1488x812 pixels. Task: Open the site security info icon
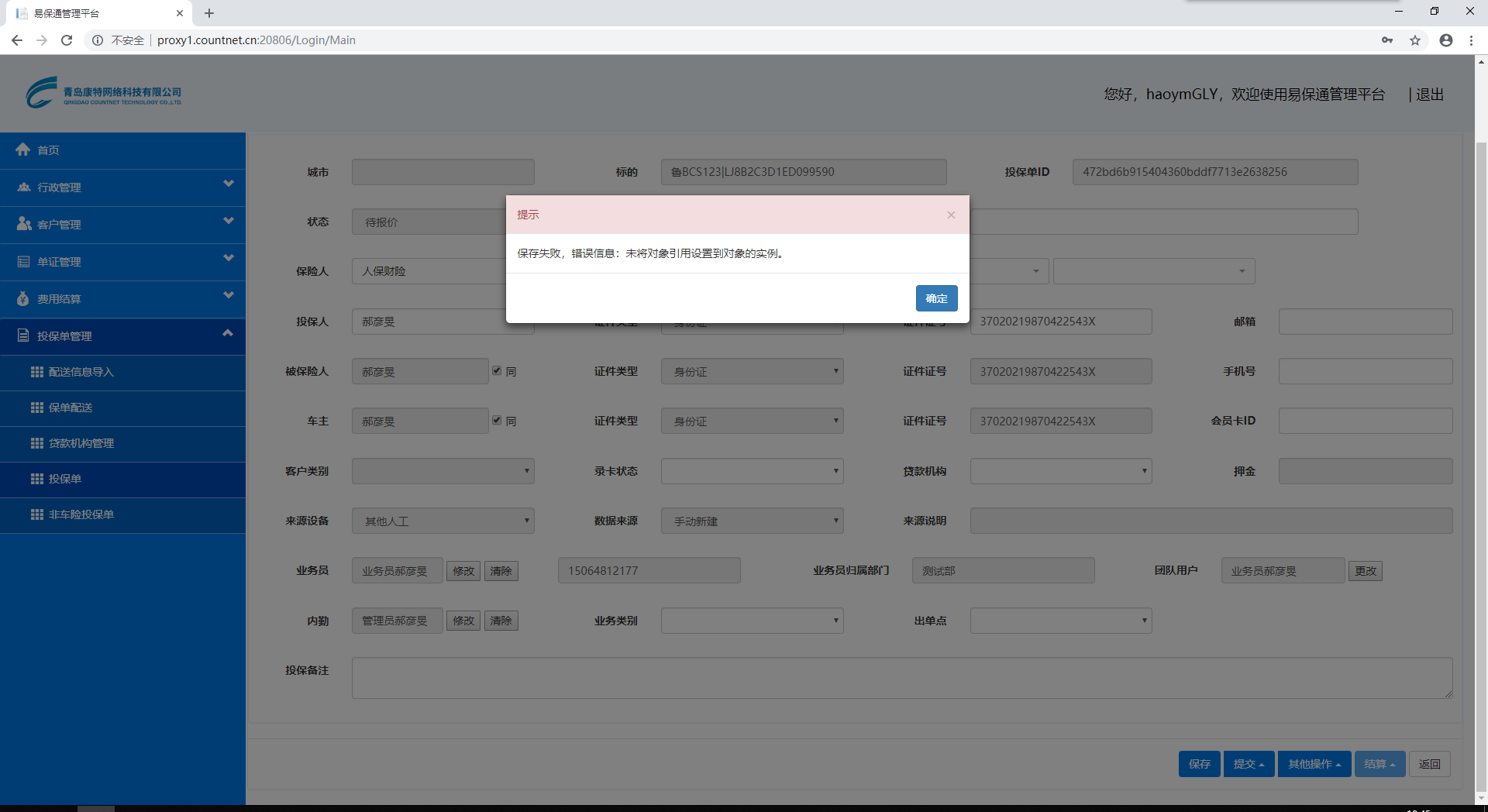[x=98, y=40]
